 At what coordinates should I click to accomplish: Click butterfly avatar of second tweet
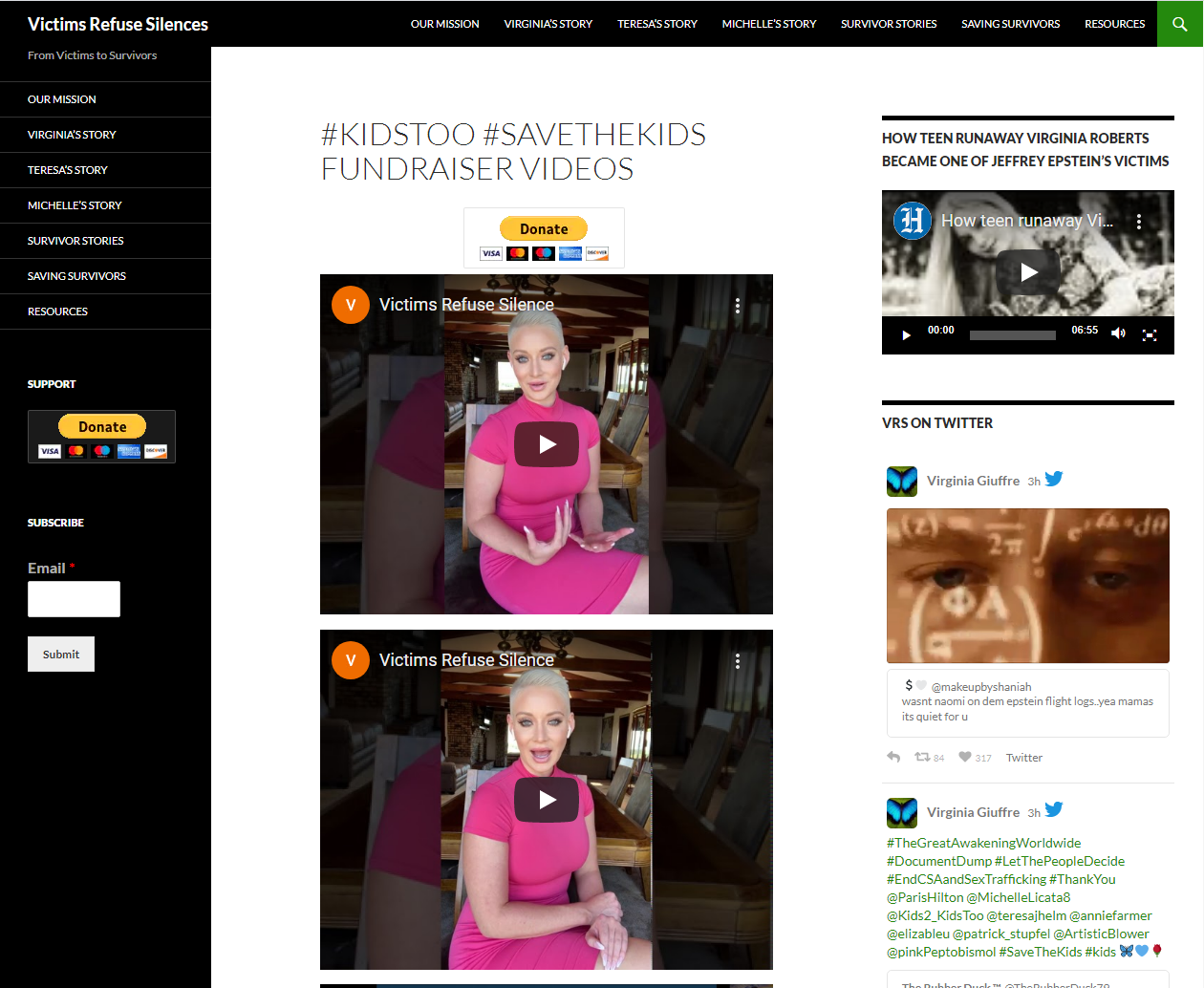pos(902,813)
